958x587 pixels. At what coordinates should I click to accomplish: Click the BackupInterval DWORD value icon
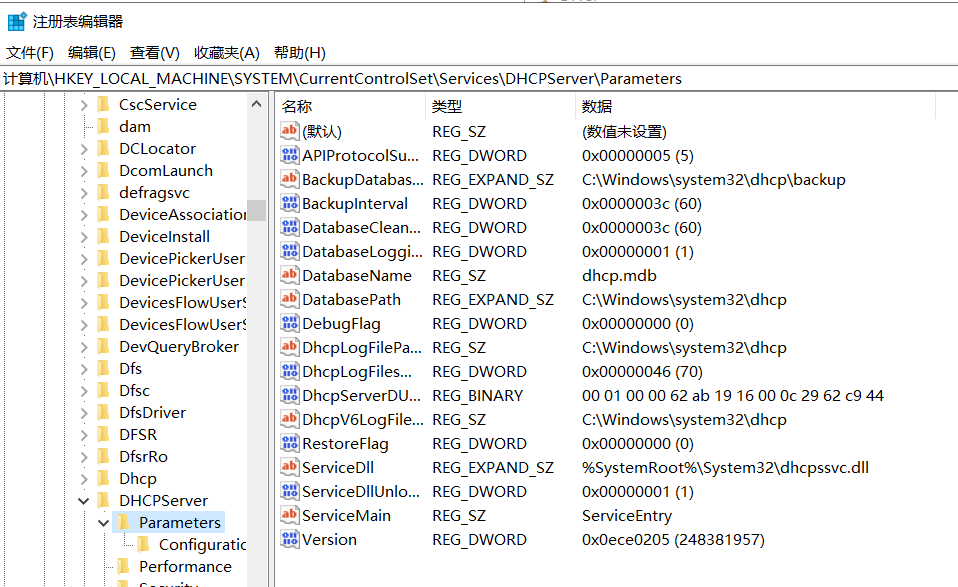tap(290, 203)
